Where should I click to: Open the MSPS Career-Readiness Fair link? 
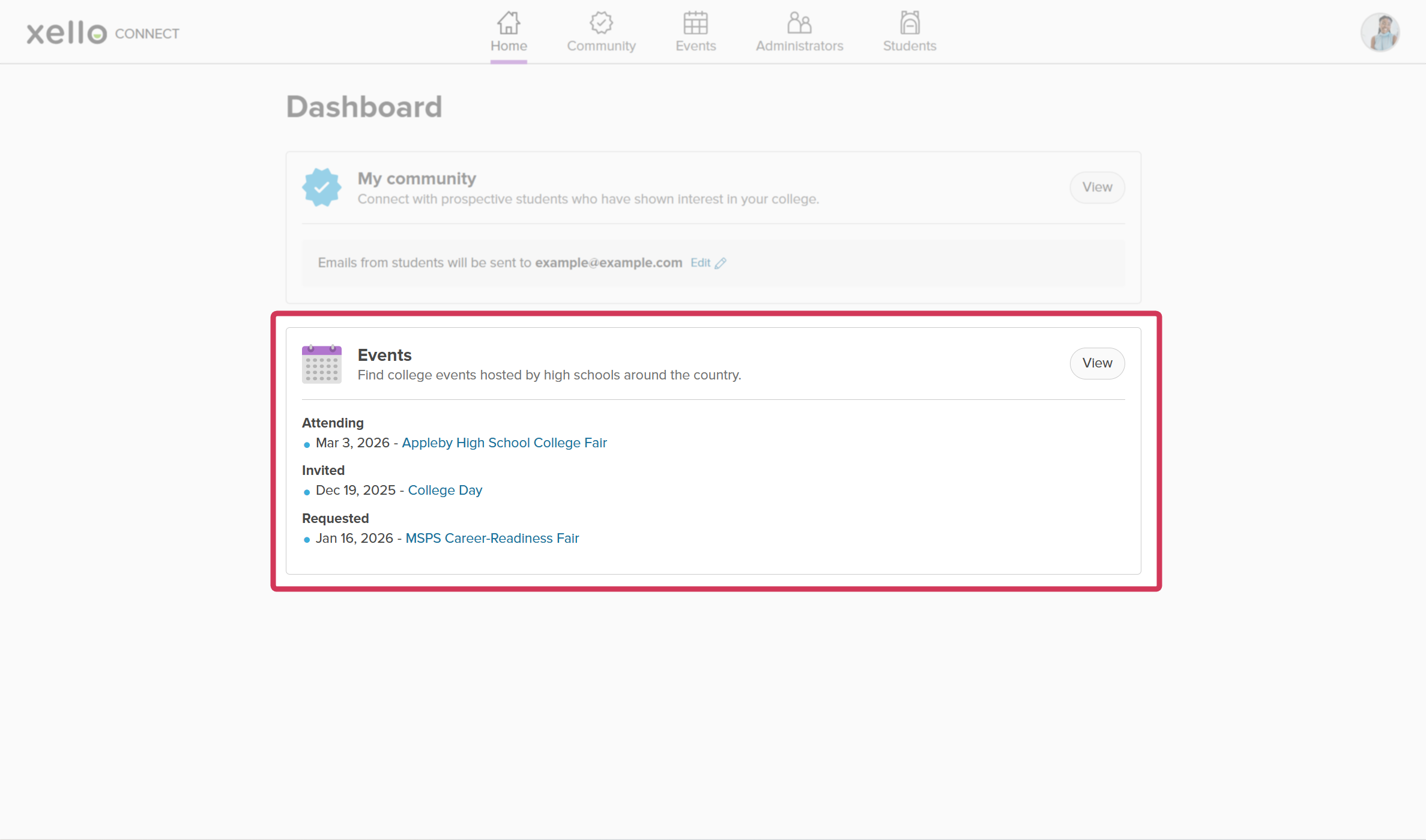pyautogui.click(x=492, y=538)
